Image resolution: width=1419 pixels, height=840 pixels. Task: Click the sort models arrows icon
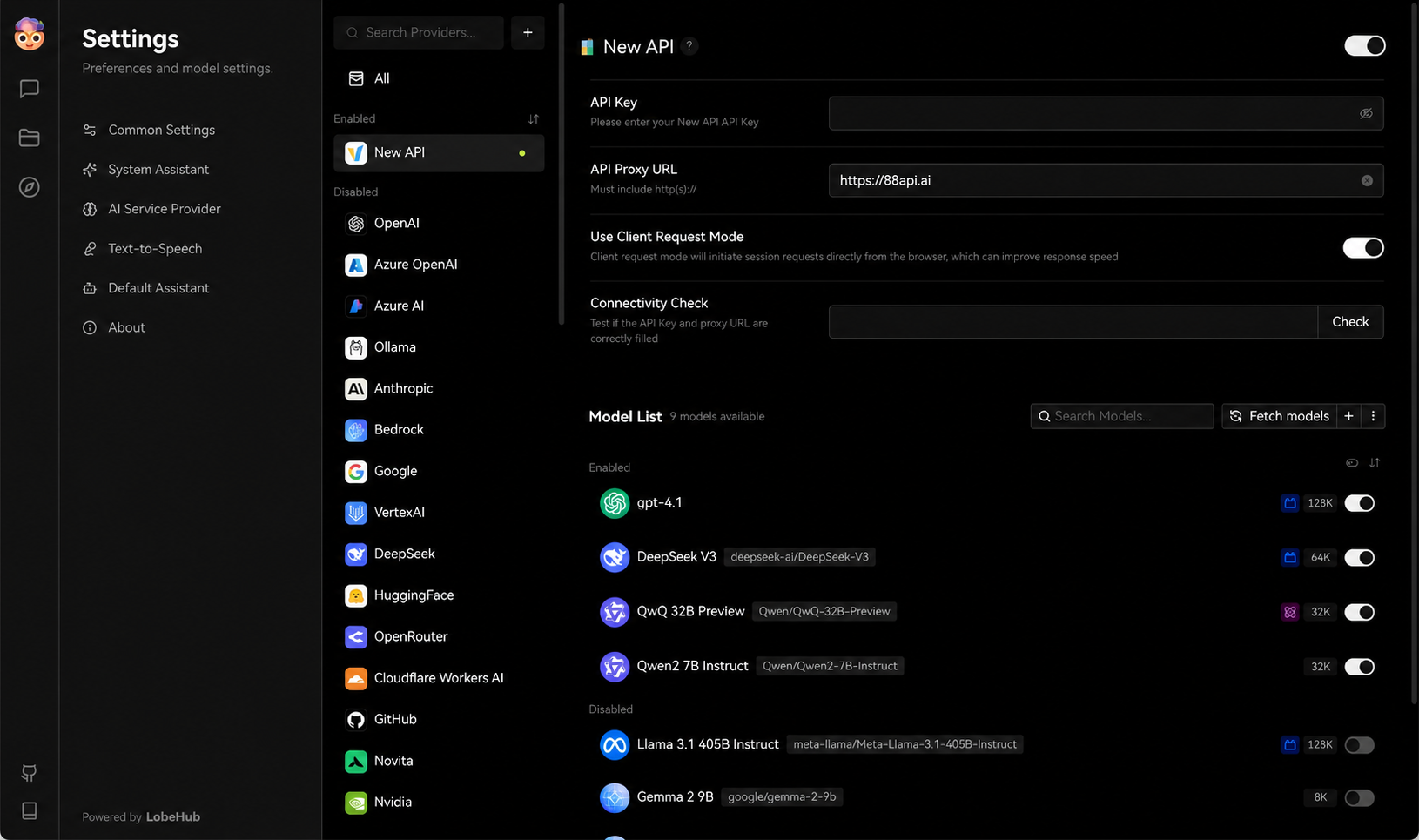click(1375, 463)
